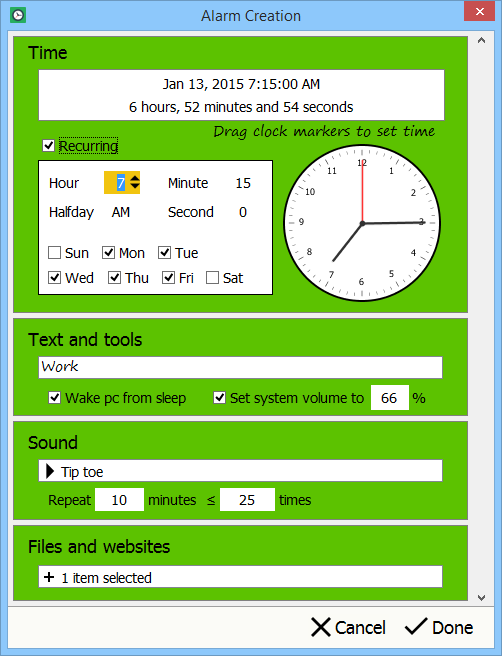Toggle the Tue checkbox
The width and height of the screenshot is (502, 656).
pos(164,253)
